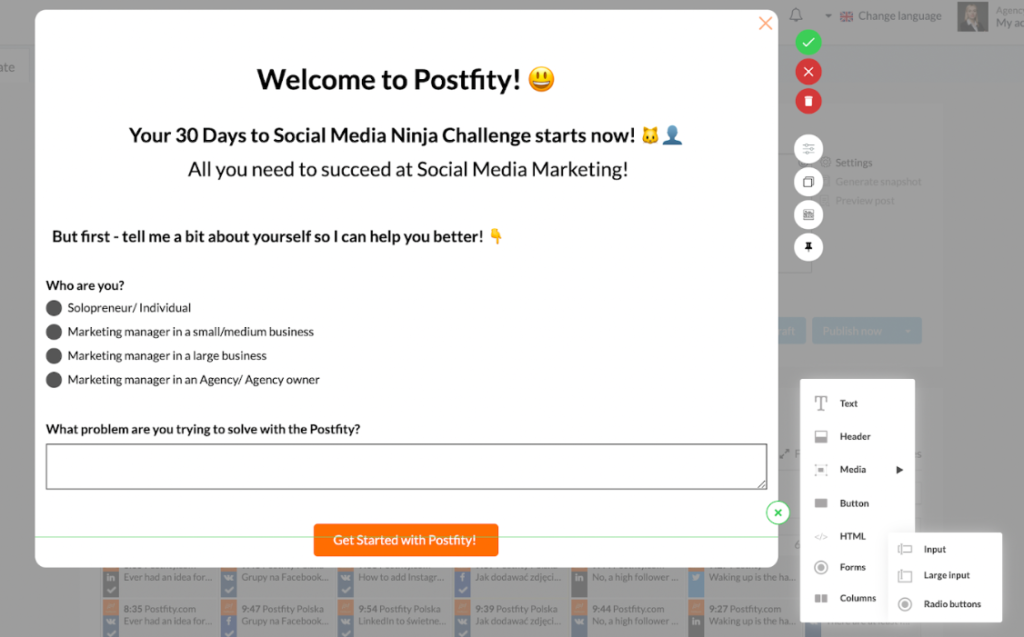Image resolution: width=1024 pixels, height=637 pixels.
Task: Click the red trash delete icon
Action: click(808, 100)
